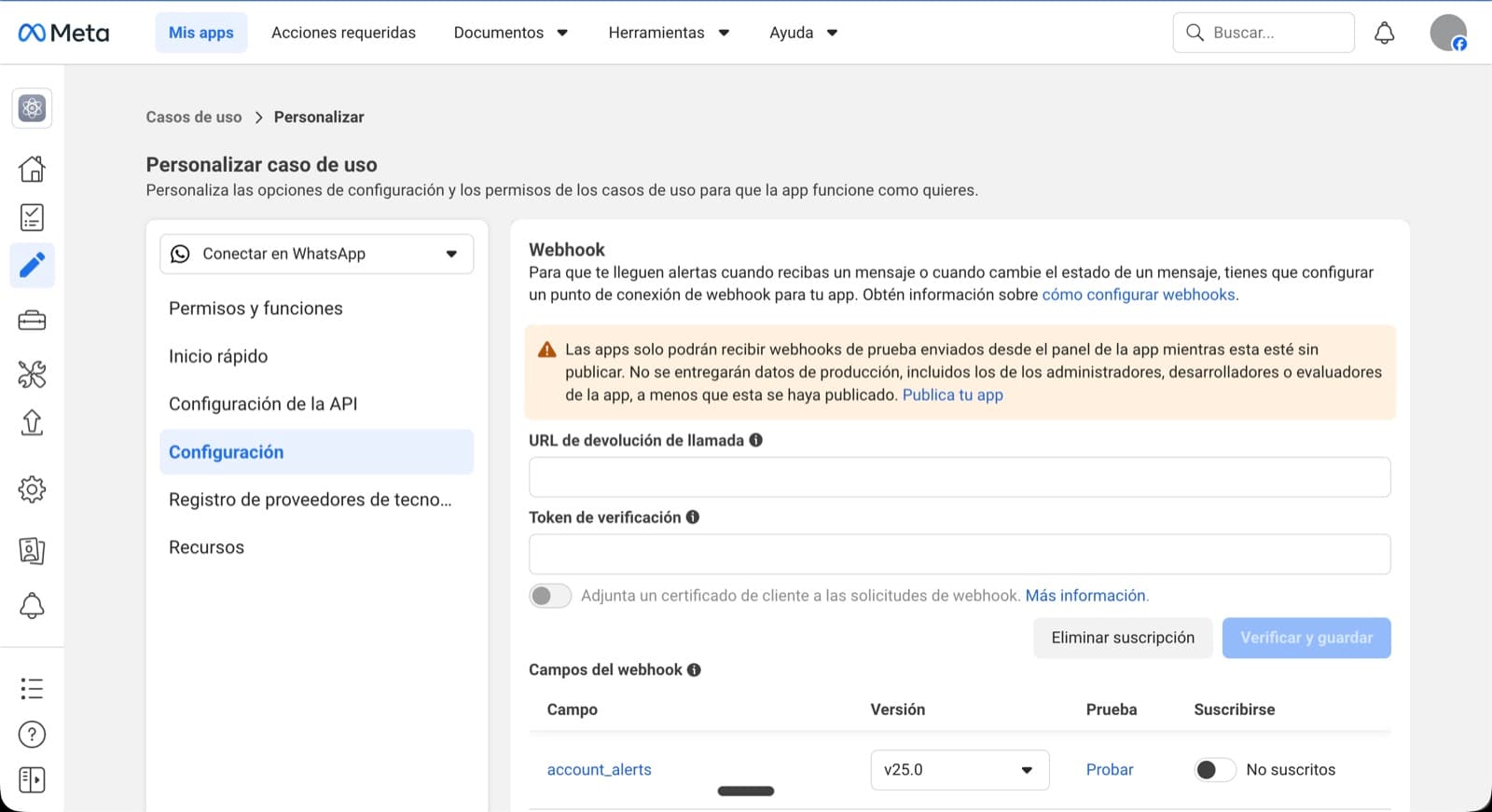Expand the Documentos menu
The height and width of the screenshot is (812, 1492).
(x=511, y=33)
